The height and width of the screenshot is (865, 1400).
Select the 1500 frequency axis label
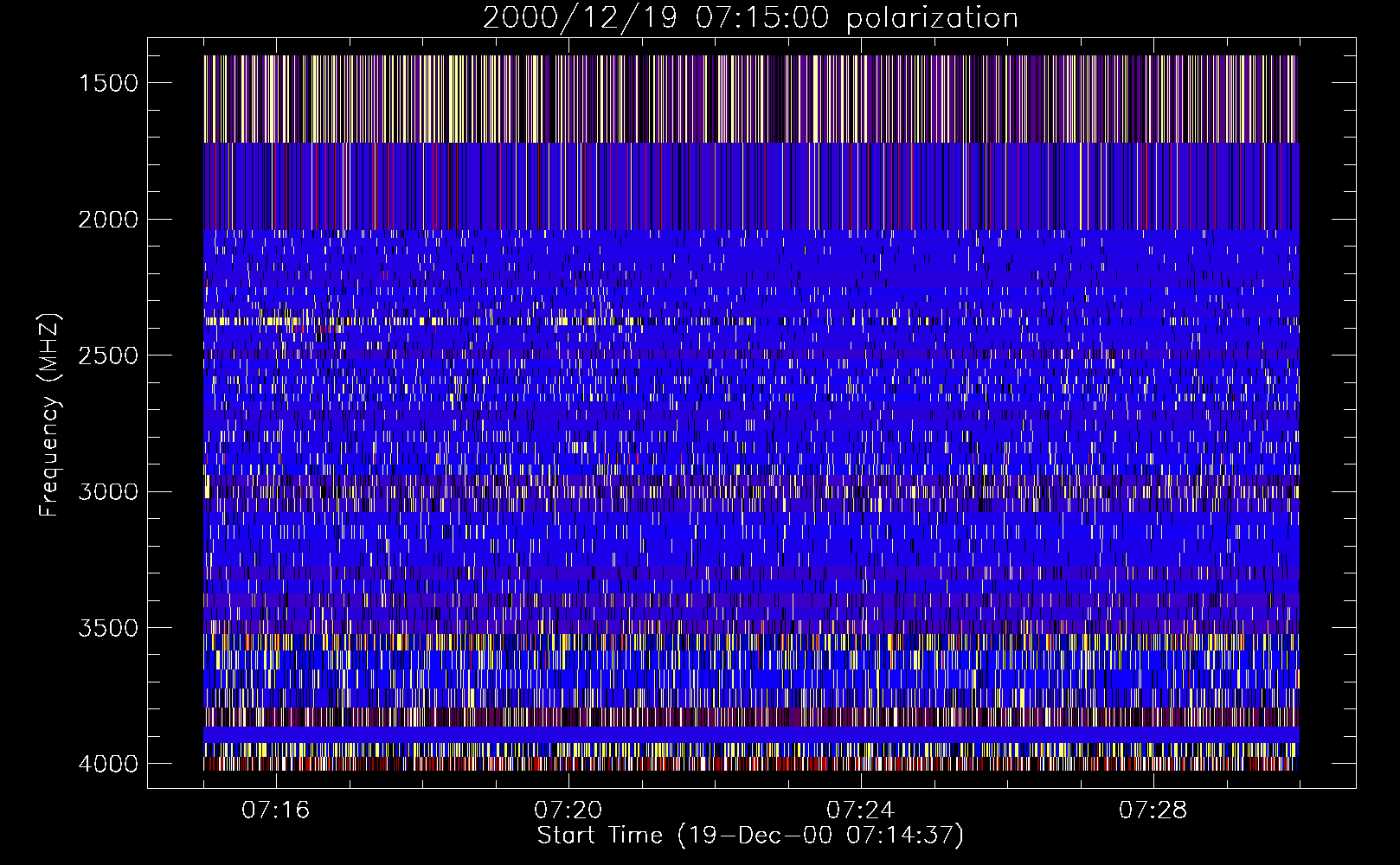(108, 83)
